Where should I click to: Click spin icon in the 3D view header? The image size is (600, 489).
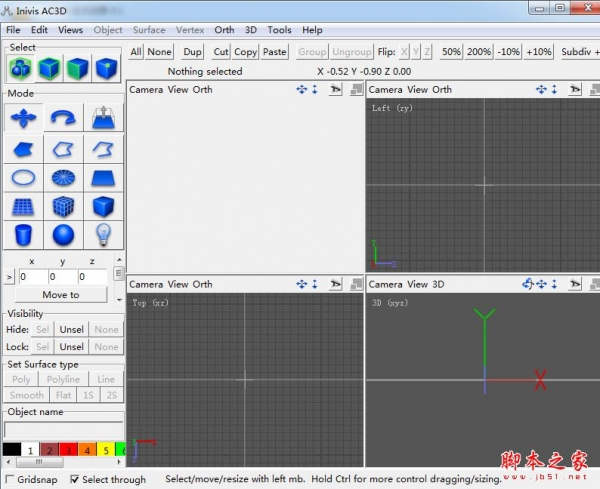[x=528, y=284]
